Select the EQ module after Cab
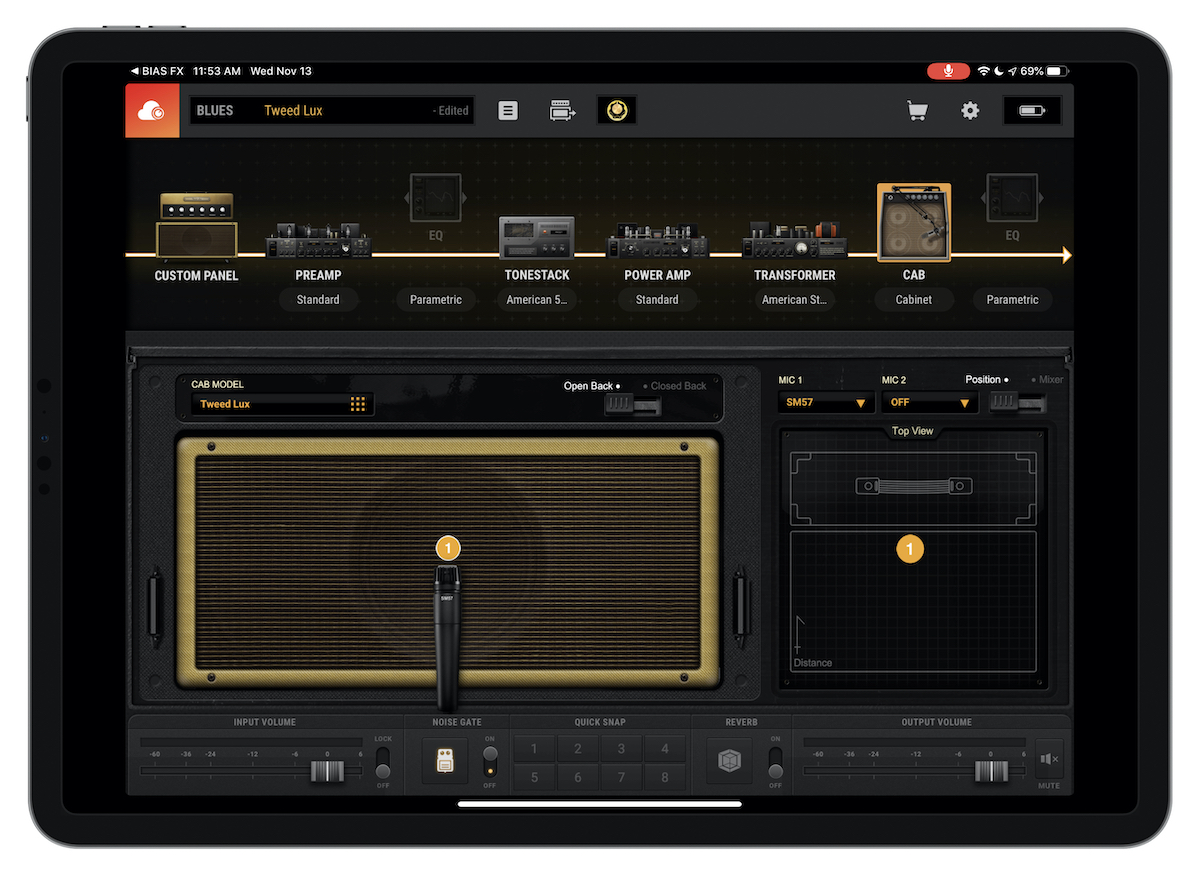Image resolution: width=1200 pixels, height=876 pixels. (1012, 198)
